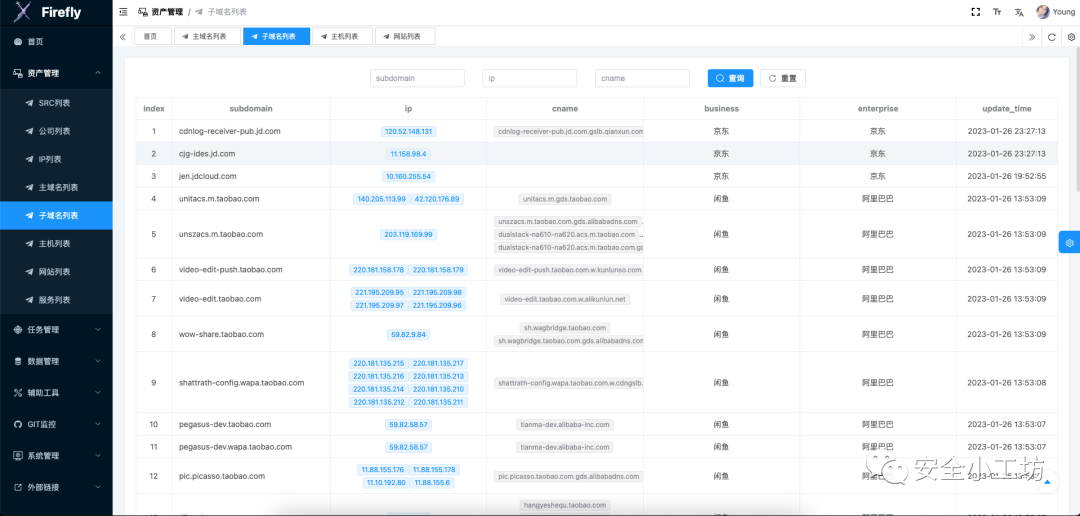Click IP tag 10.160.255.54
The image size is (1080, 516).
coord(408,176)
